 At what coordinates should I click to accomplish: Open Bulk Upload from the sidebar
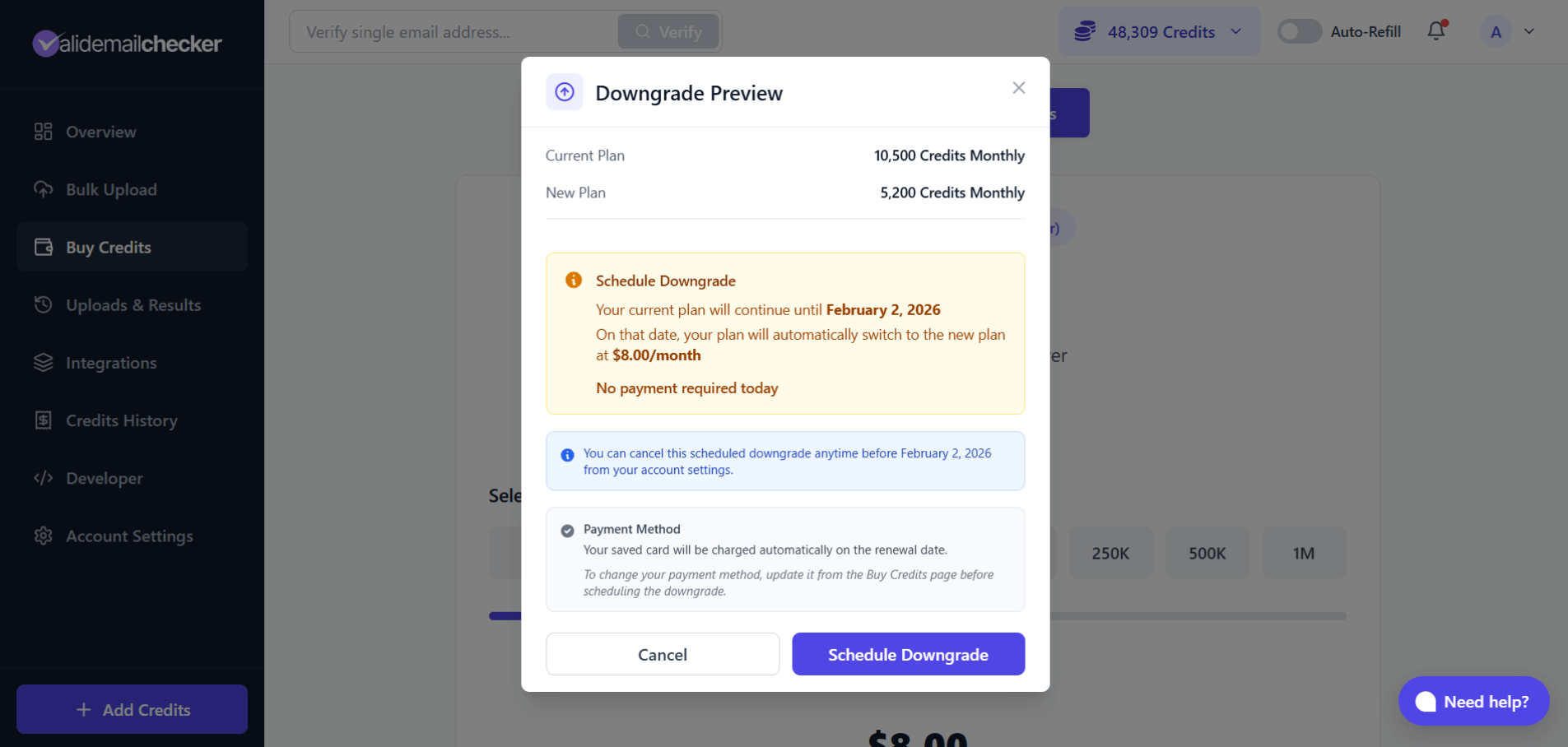[44, 189]
